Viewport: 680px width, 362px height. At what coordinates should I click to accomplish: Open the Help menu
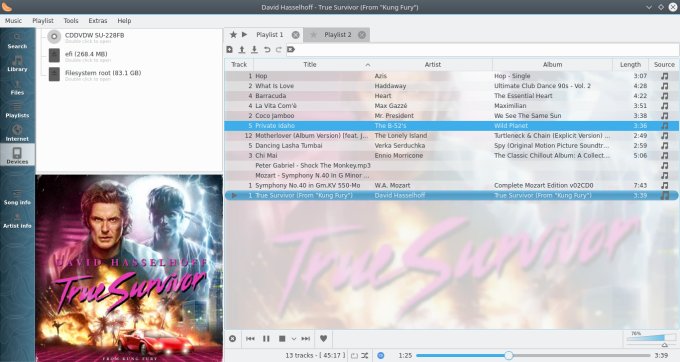click(124, 20)
